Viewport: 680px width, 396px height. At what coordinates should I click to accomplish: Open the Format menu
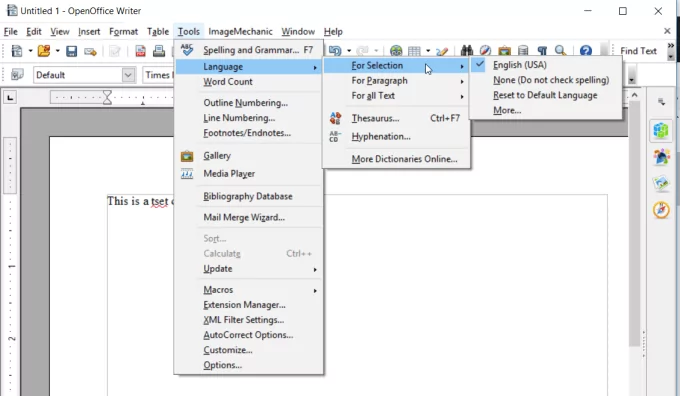pos(123,32)
